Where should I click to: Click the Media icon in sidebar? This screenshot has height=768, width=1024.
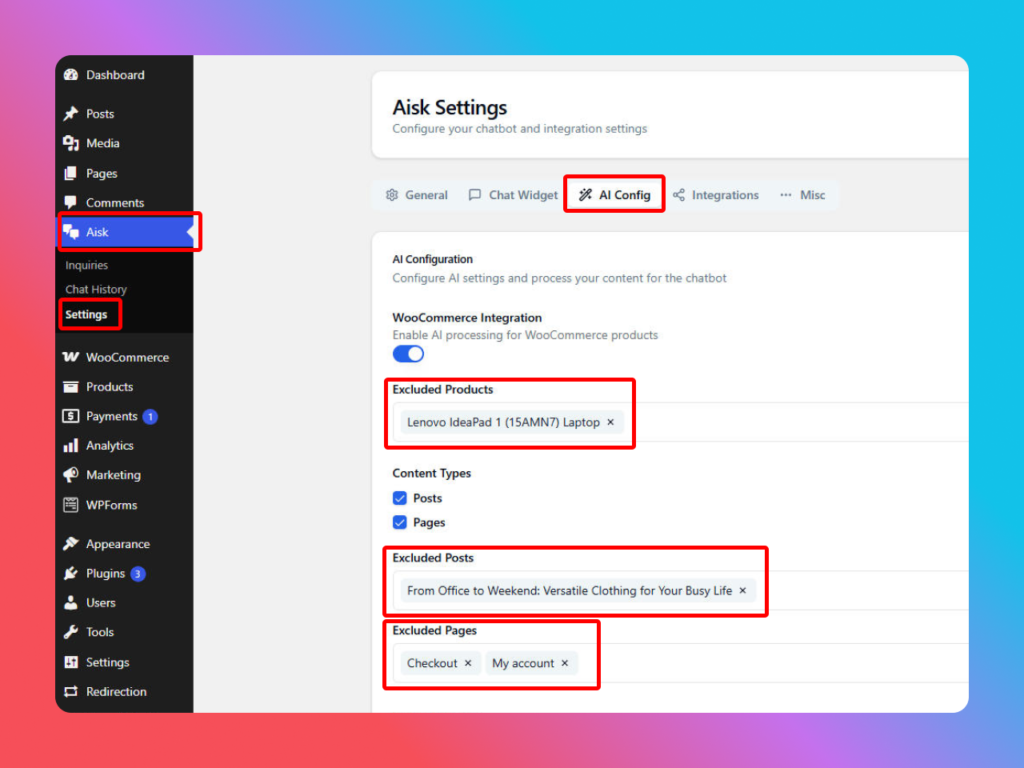(x=71, y=143)
